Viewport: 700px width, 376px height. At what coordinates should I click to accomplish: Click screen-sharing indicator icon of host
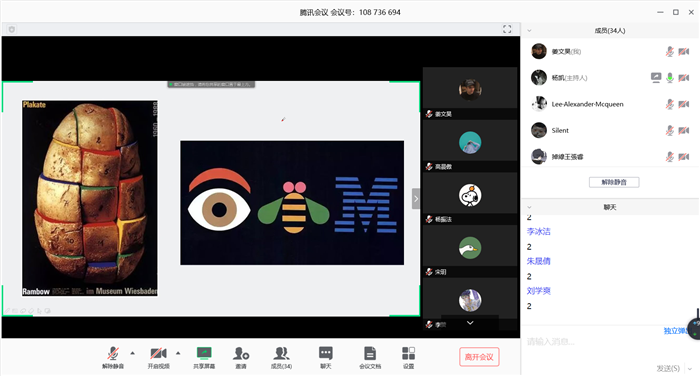tap(656, 78)
